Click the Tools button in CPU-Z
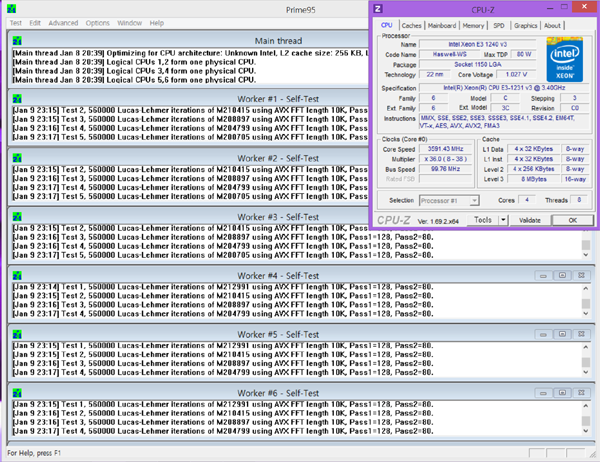The width and height of the screenshot is (600, 462). click(x=483, y=220)
